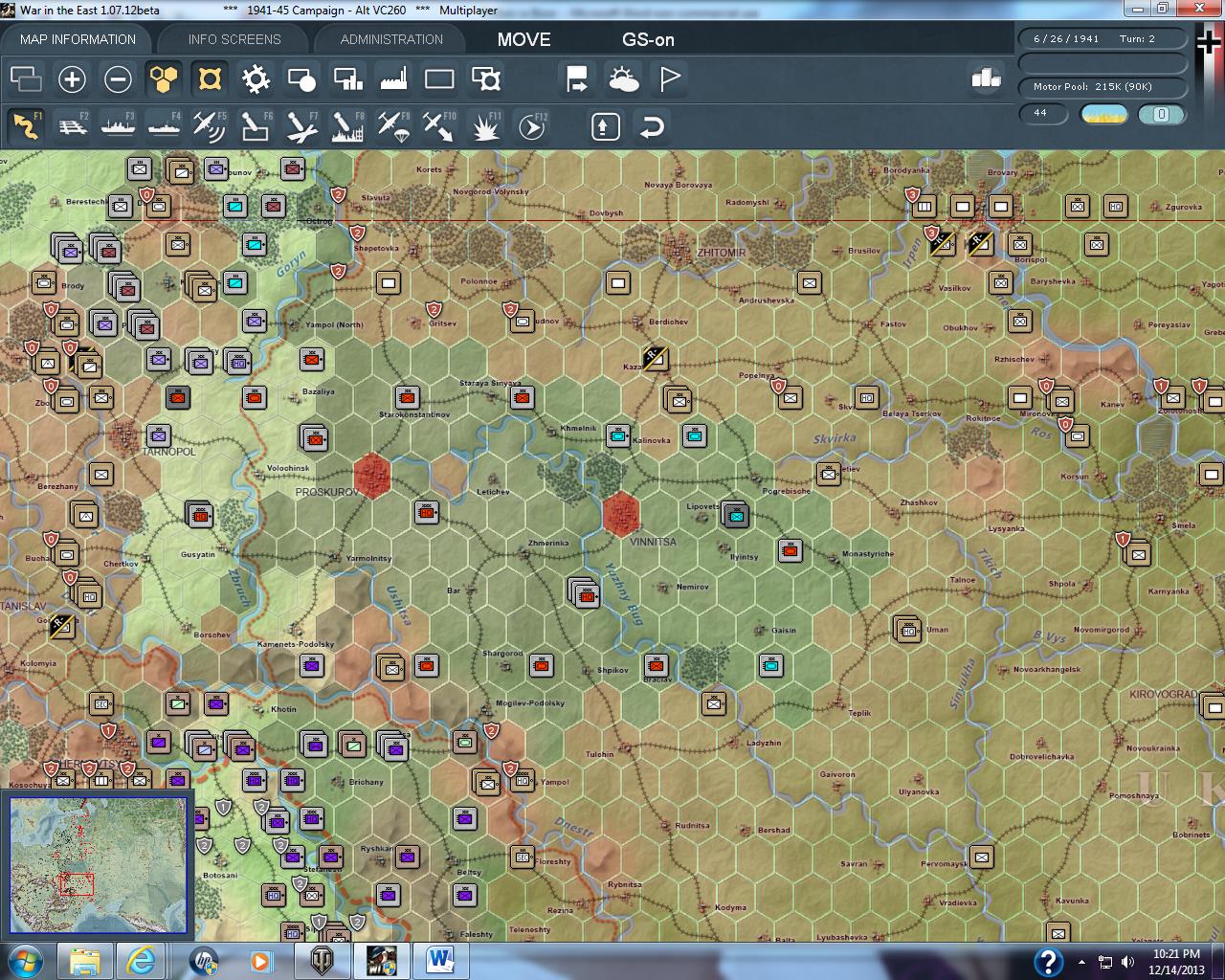Click the rectangle with bar chart icon
This screenshot has width=1225, height=980.
347,78
